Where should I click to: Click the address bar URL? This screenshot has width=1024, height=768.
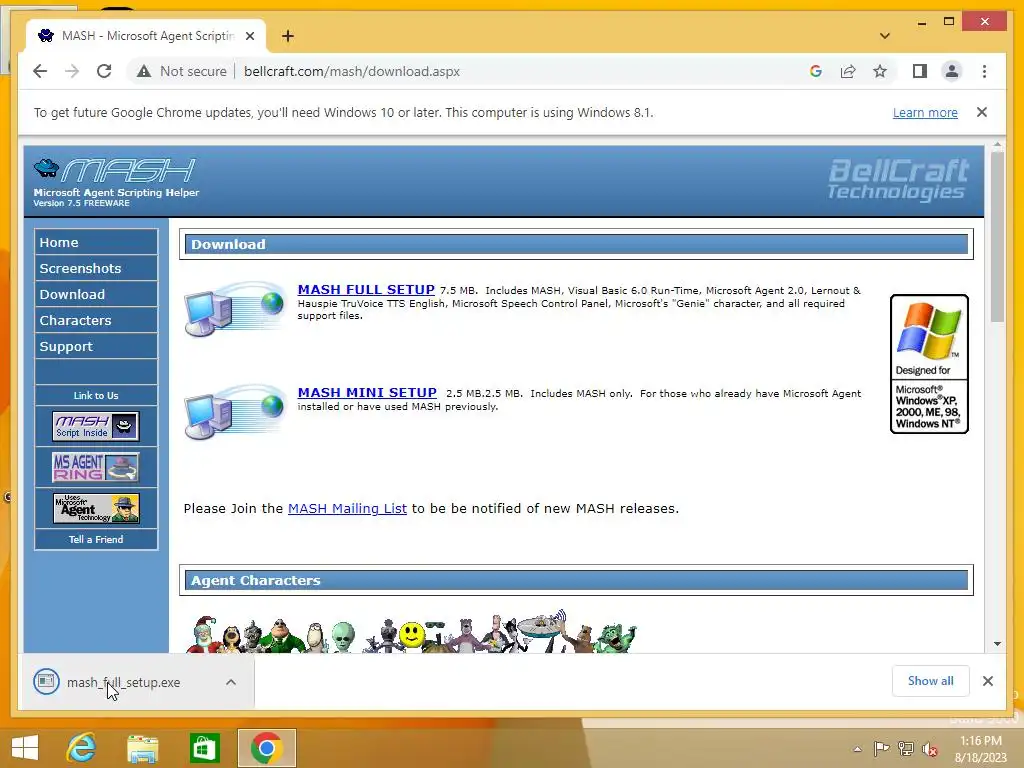351,71
